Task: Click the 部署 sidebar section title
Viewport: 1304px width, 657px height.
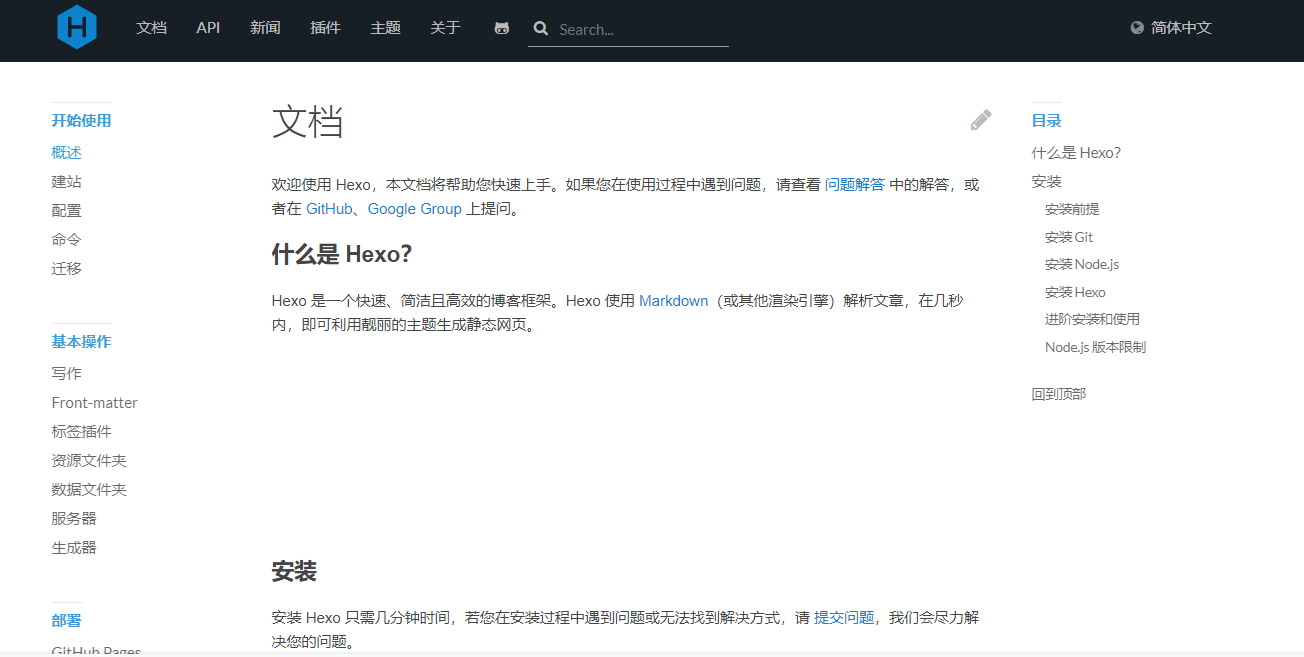Action: point(67,621)
